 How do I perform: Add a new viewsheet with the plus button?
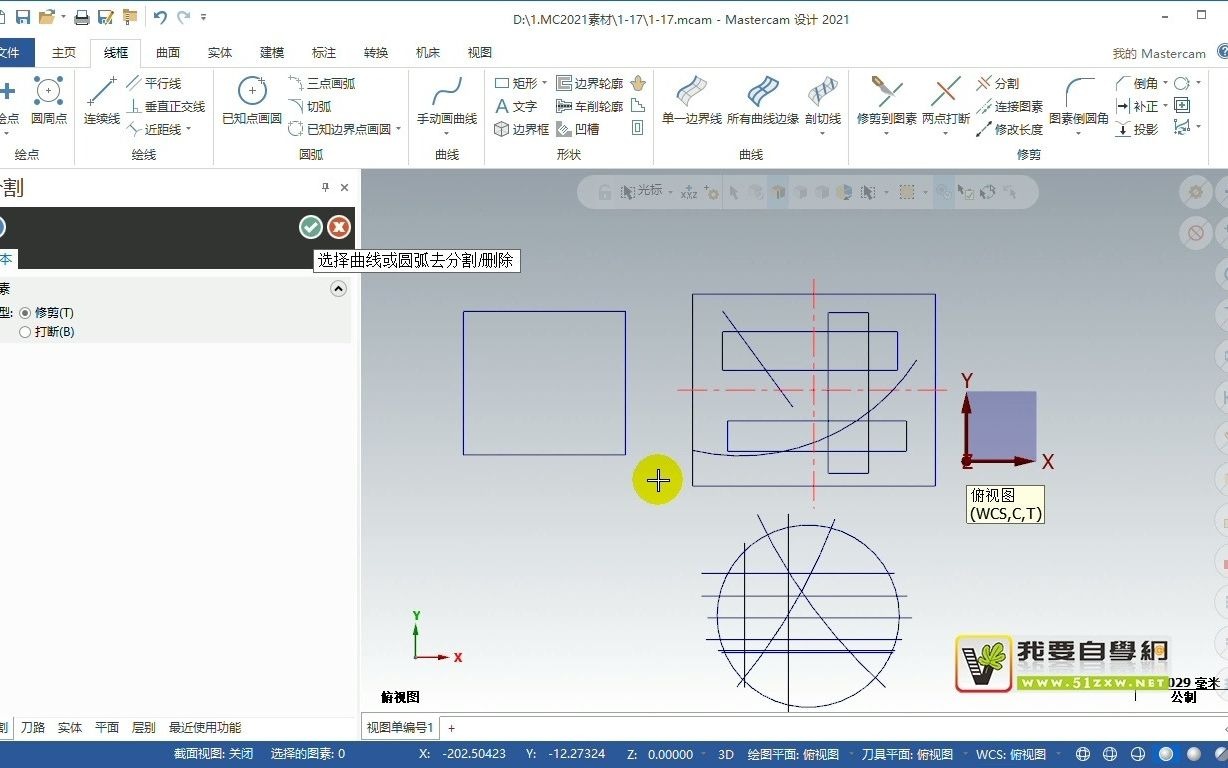click(451, 728)
